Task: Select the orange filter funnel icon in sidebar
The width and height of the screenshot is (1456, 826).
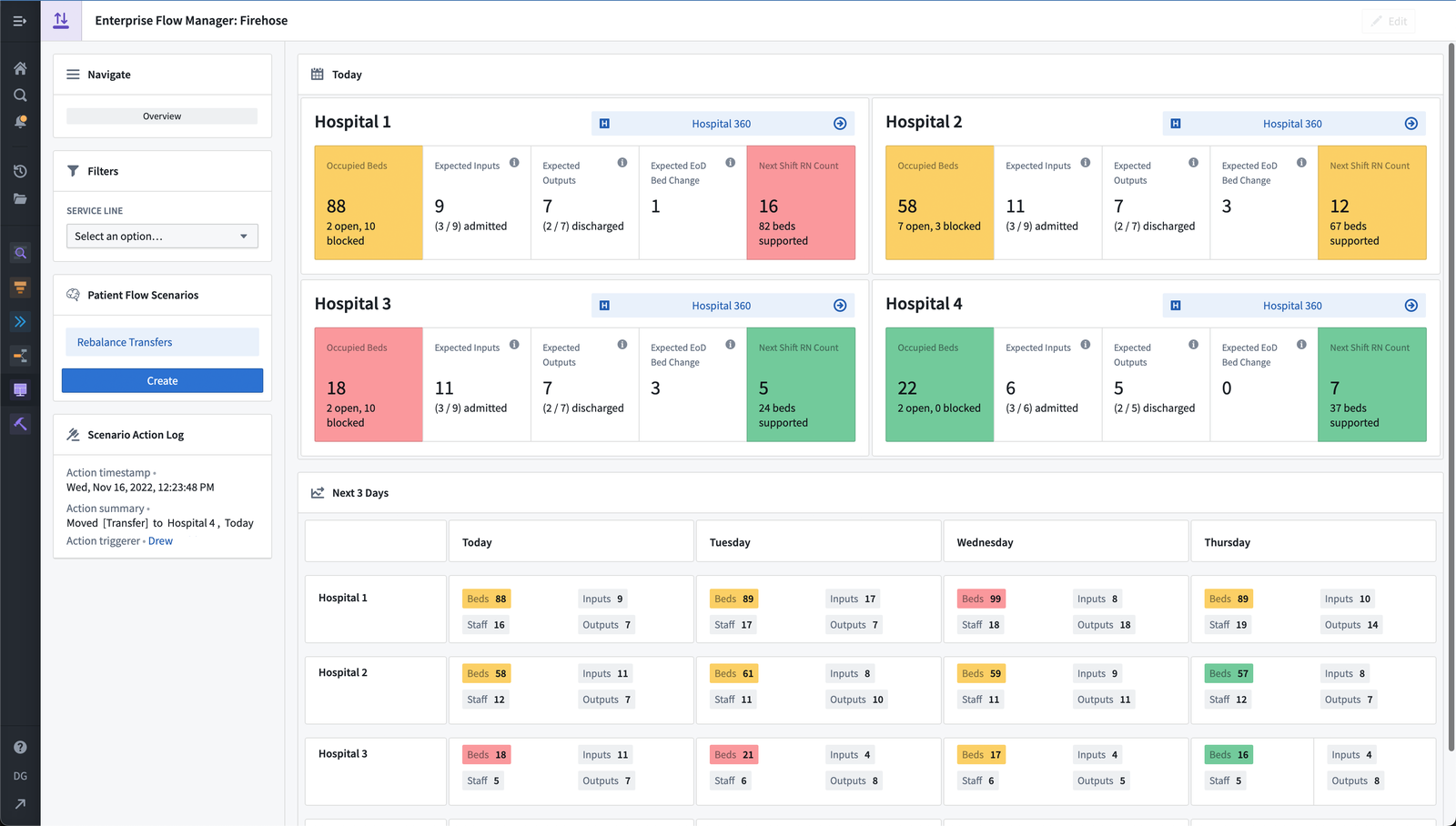Action: click(x=20, y=287)
